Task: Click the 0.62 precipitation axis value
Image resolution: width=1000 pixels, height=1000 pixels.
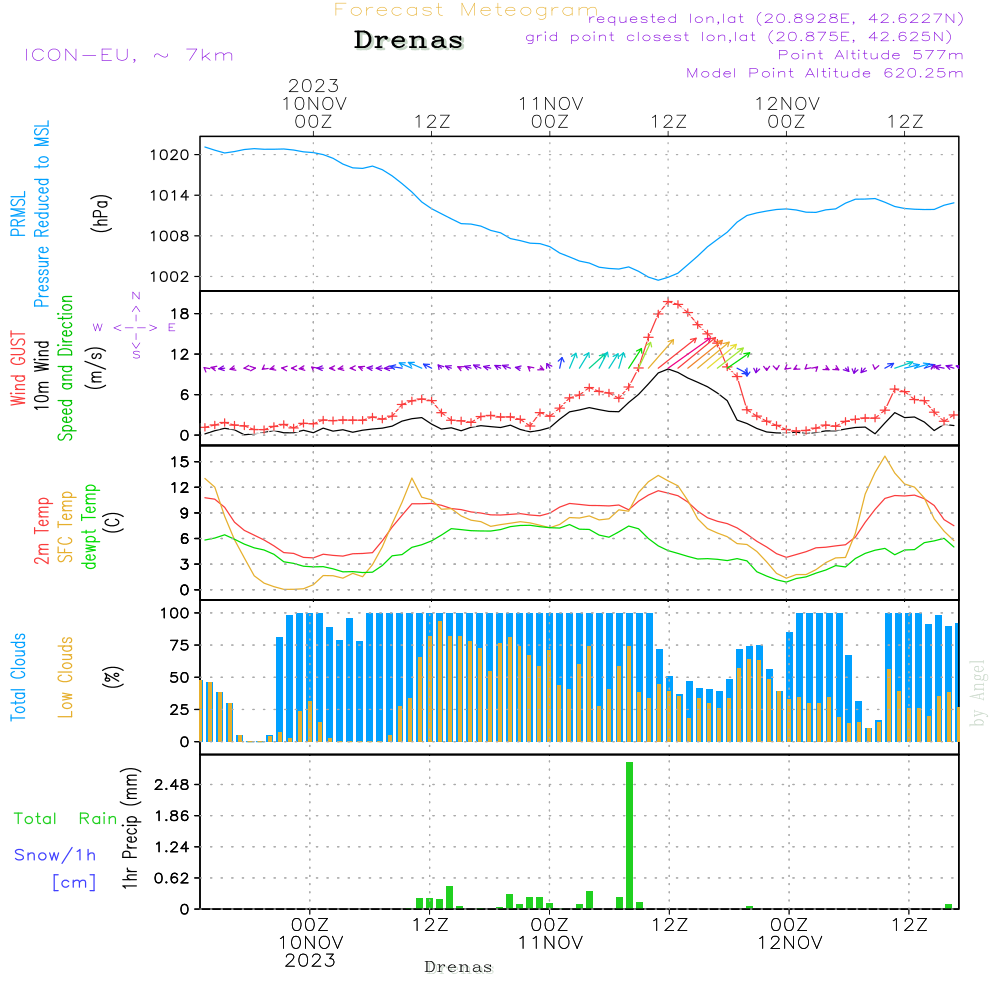Action: 172,878
